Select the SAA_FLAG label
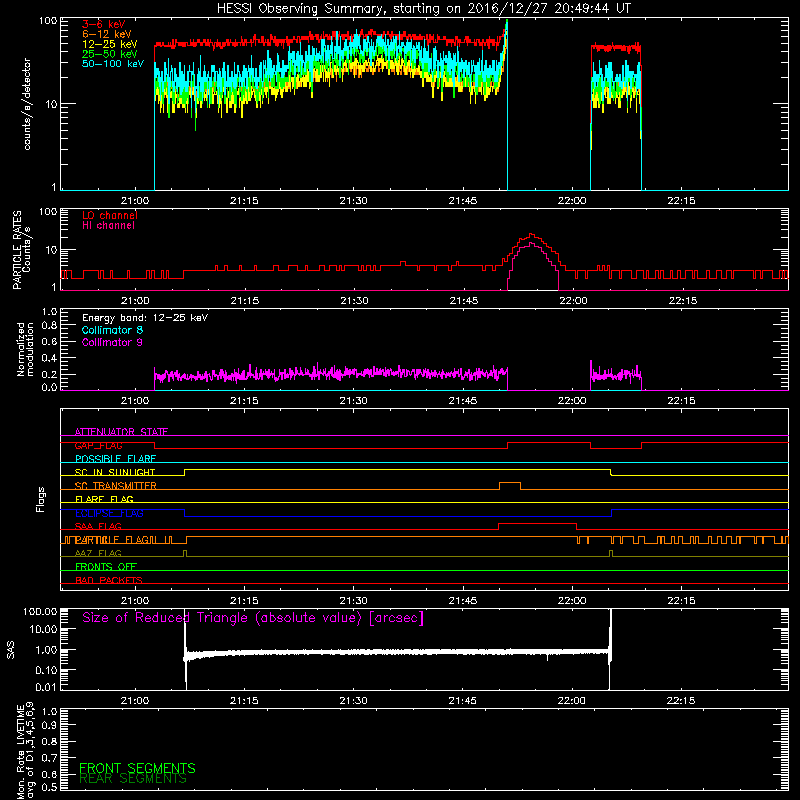 (98, 526)
